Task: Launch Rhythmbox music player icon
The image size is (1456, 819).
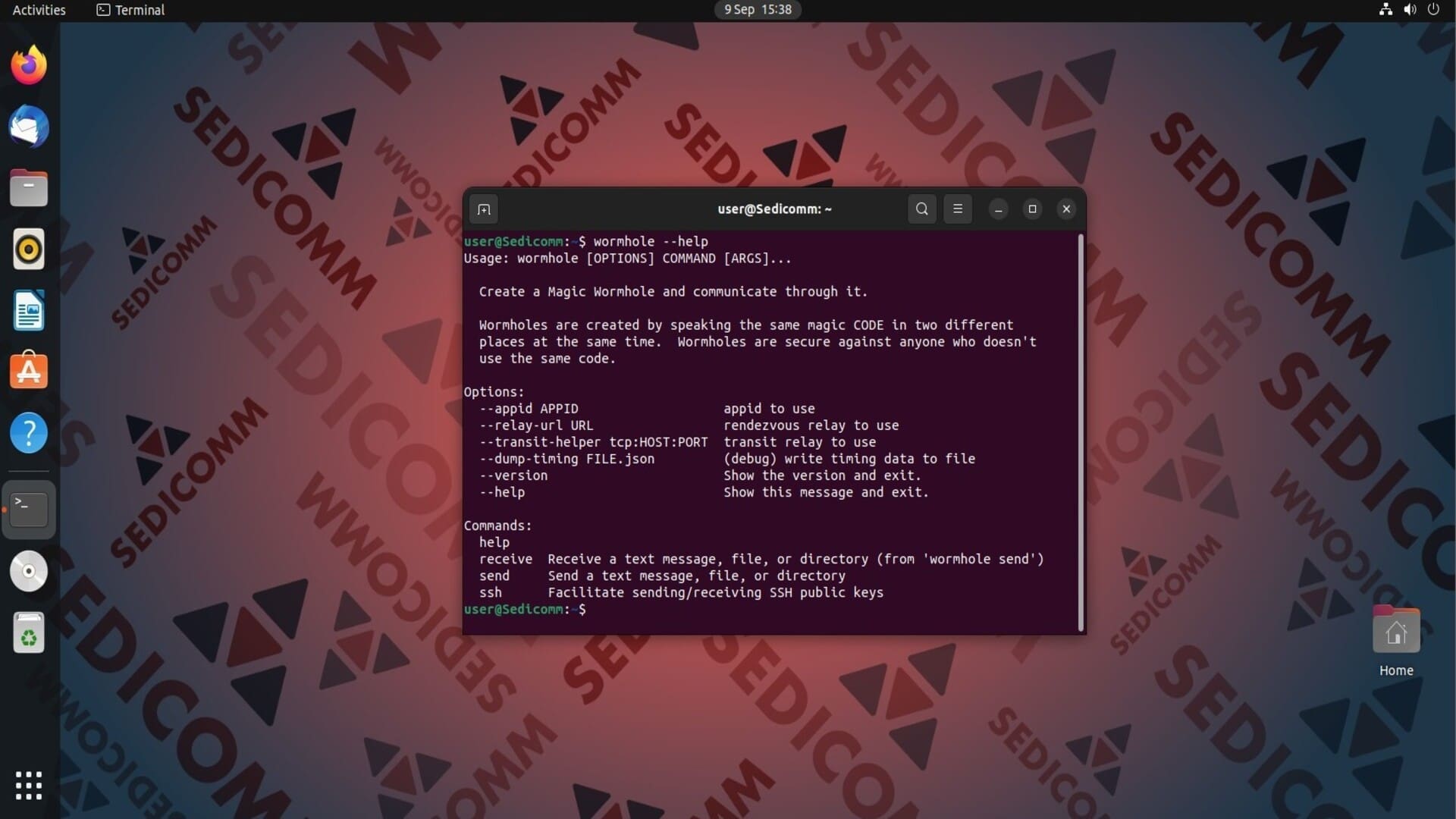Action: pos(29,249)
